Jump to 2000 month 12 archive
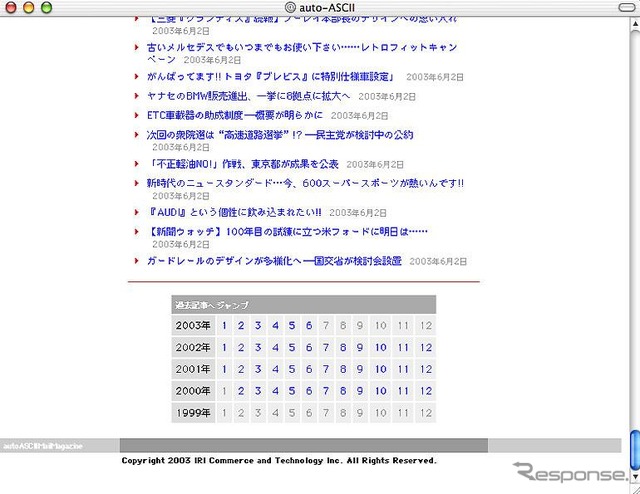Screen dimensions: 640x494 (x=426, y=391)
